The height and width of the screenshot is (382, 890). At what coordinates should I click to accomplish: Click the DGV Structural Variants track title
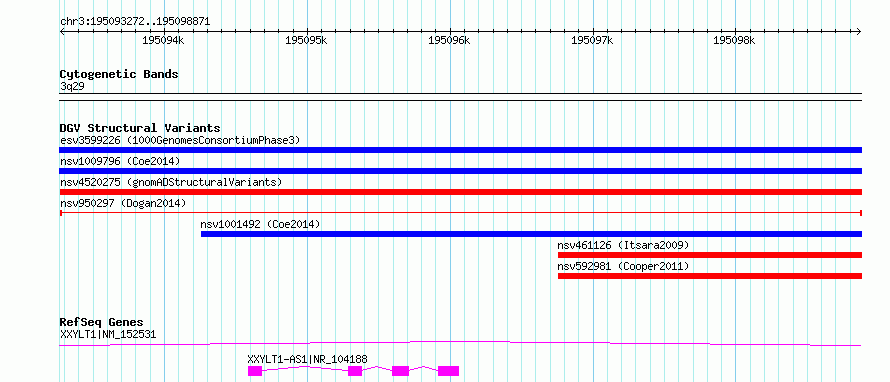coord(140,128)
